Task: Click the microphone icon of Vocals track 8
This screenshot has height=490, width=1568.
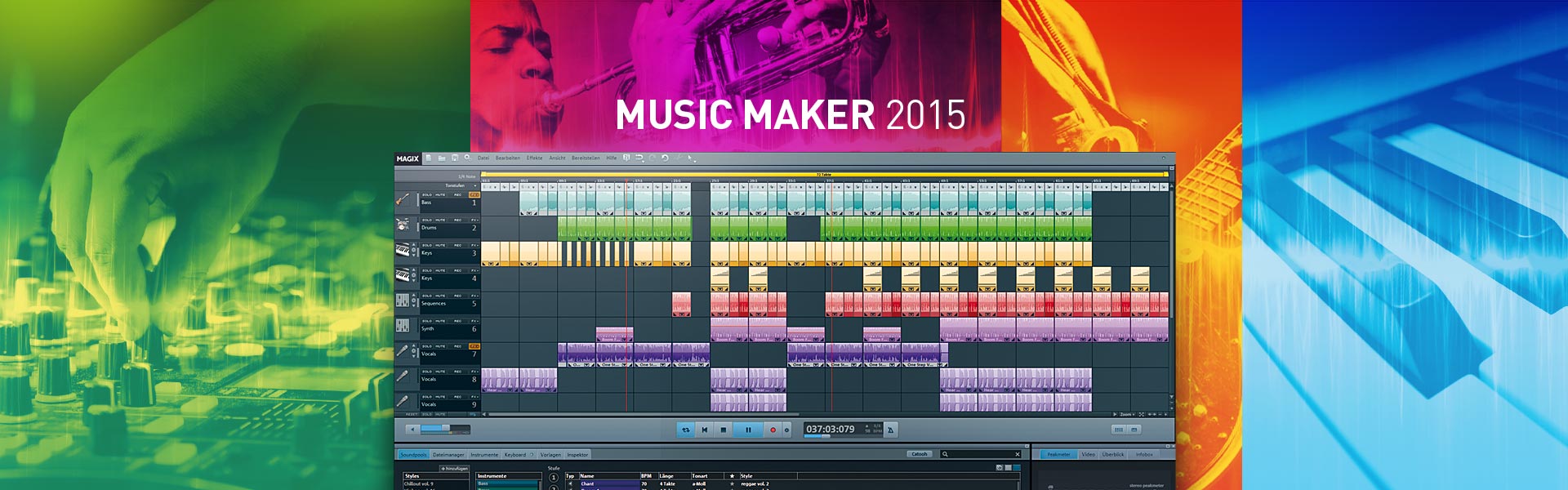Action: click(403, 376)
